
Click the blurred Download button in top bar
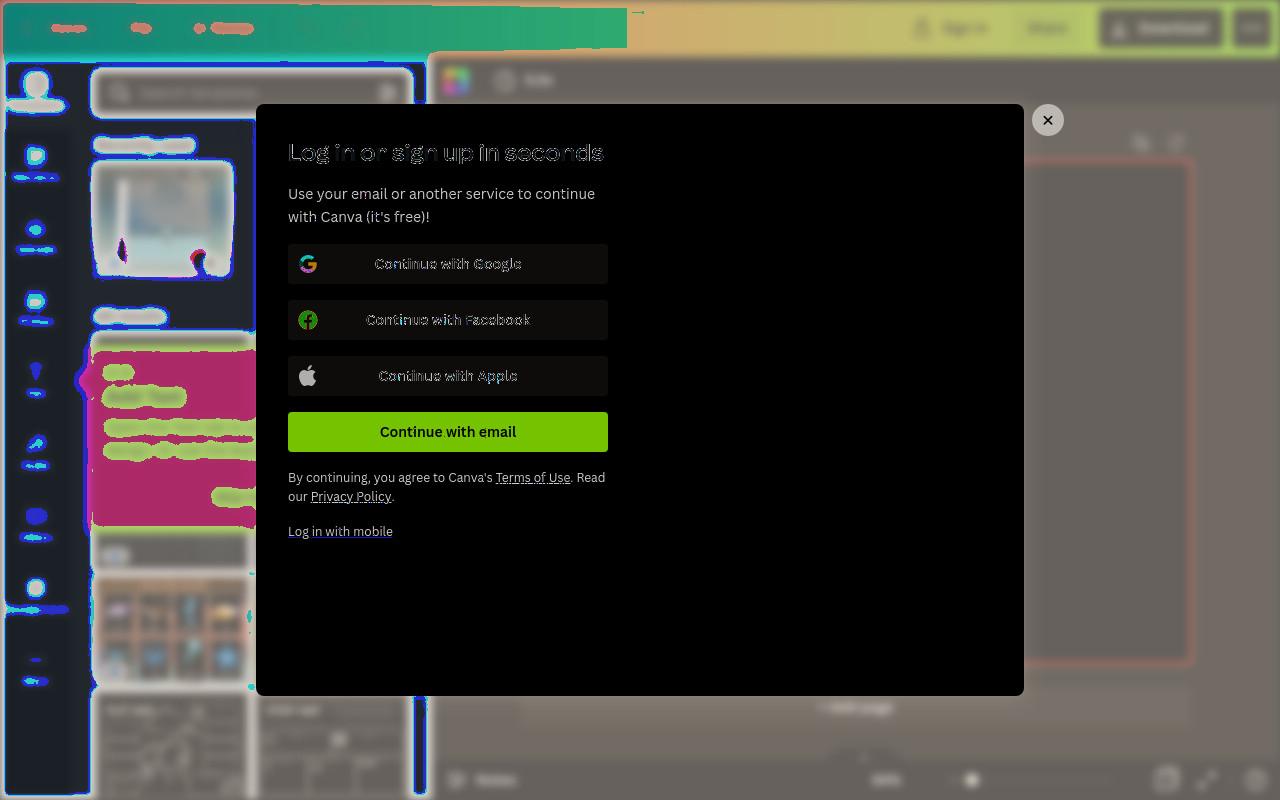(1161, 28)
